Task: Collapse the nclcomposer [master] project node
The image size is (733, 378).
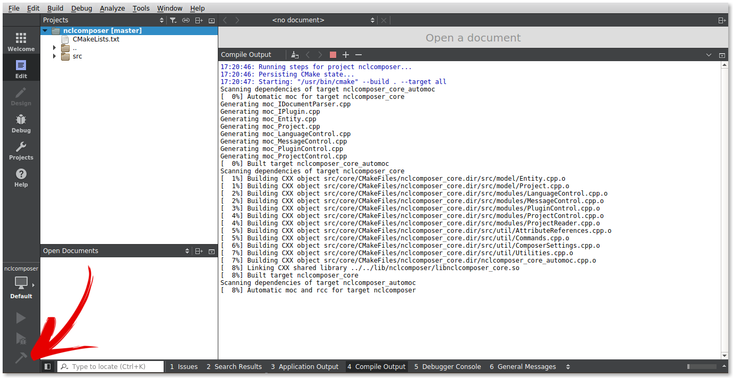Action: pos(45,30)
